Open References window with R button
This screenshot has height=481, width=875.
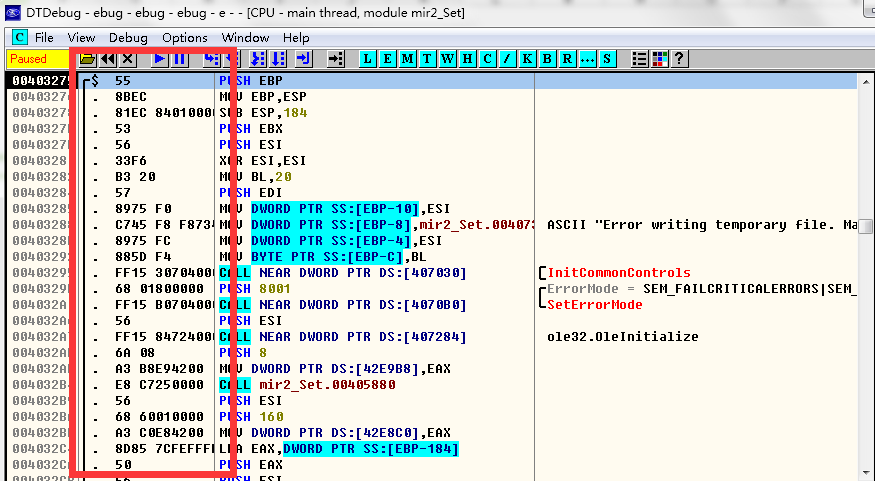[568, 59]
